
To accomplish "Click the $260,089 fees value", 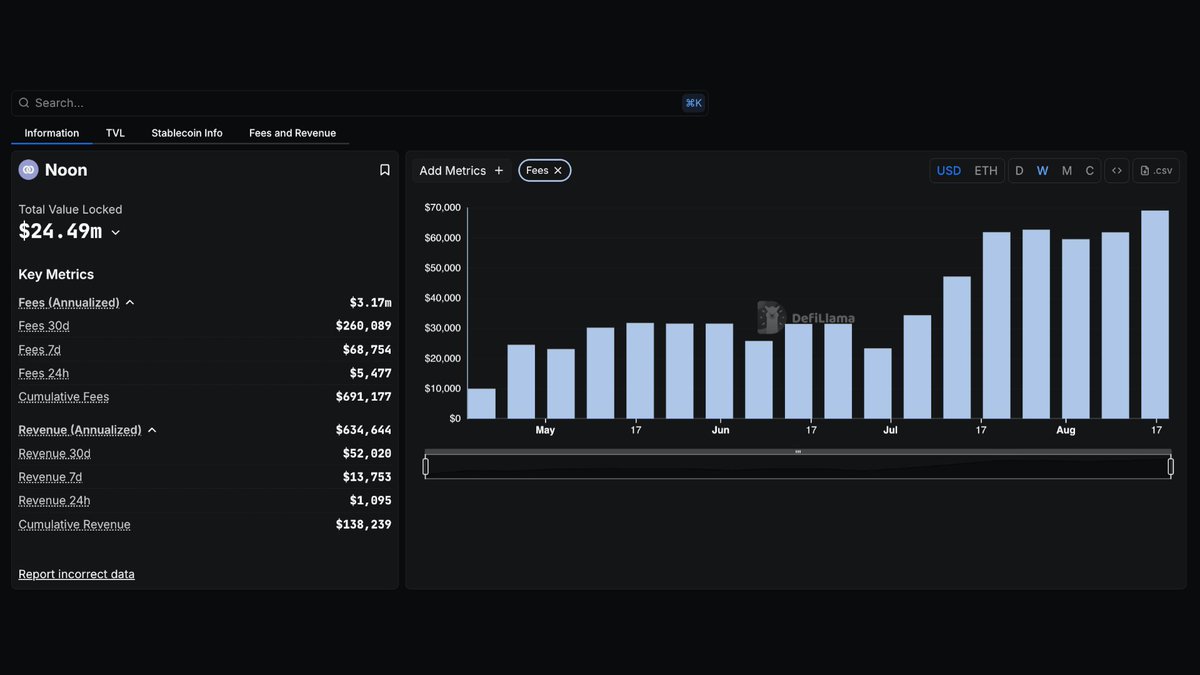I will tap(363, 326).
